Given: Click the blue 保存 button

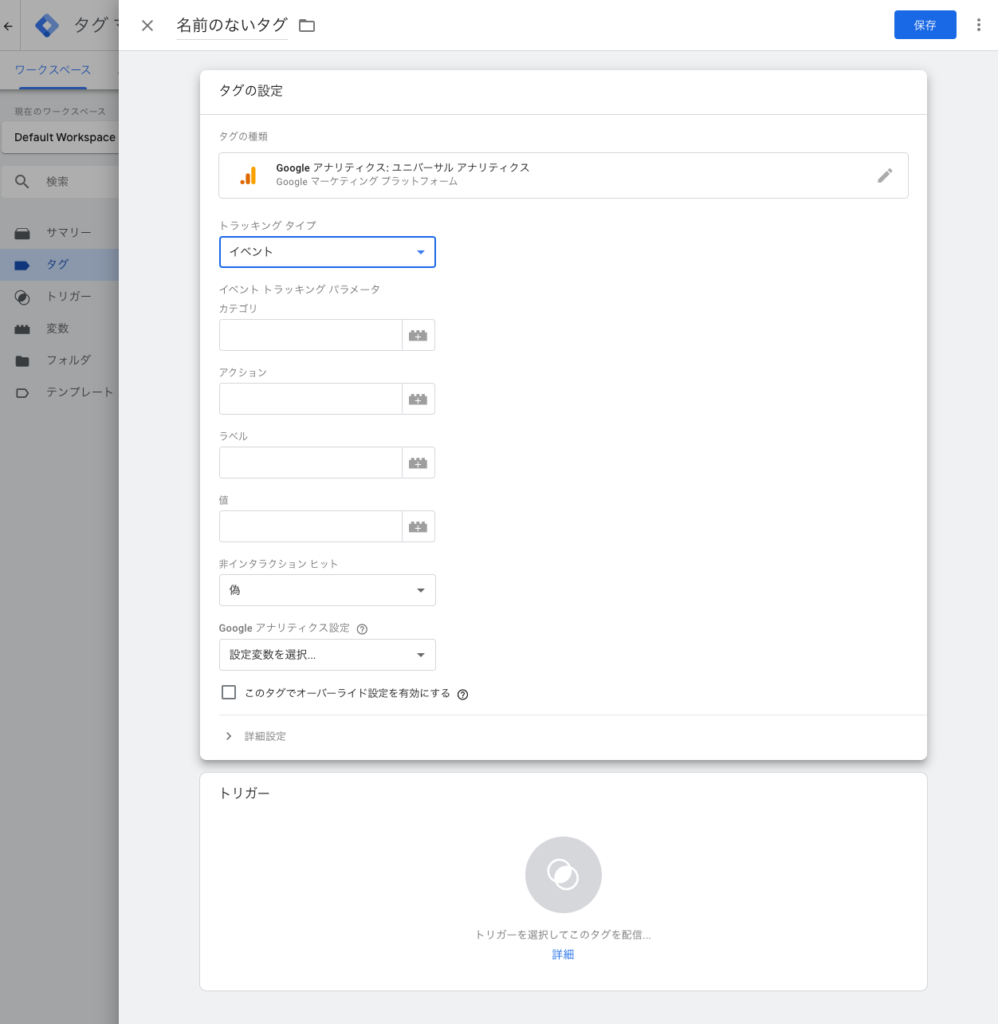Looking at the screenshot, I should [924, 25].
